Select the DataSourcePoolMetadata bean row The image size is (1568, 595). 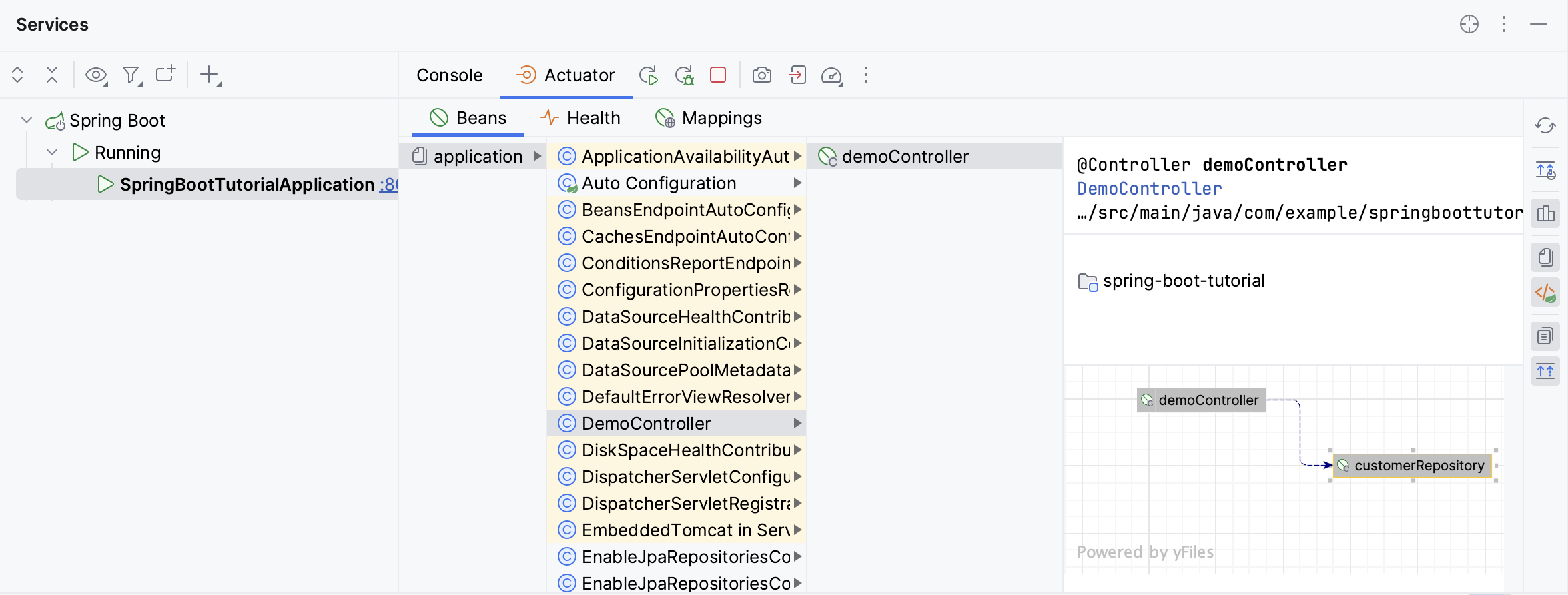click(677, 370)
